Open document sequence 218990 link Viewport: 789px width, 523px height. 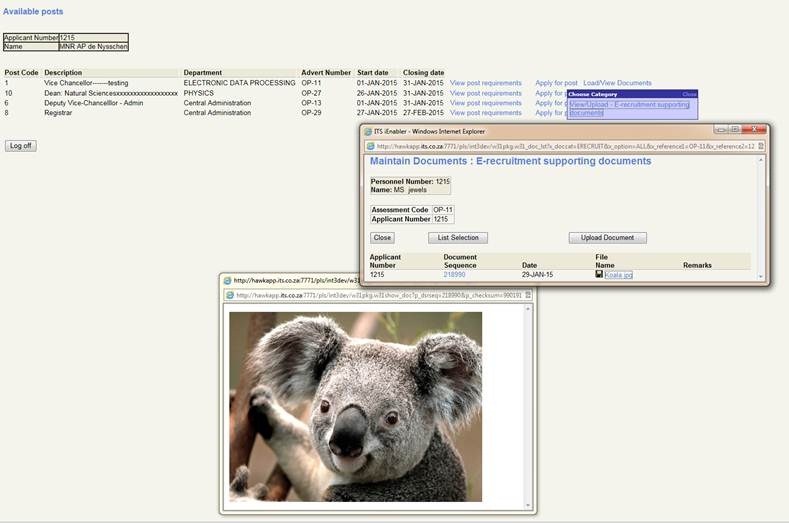[x=454, y=274]
